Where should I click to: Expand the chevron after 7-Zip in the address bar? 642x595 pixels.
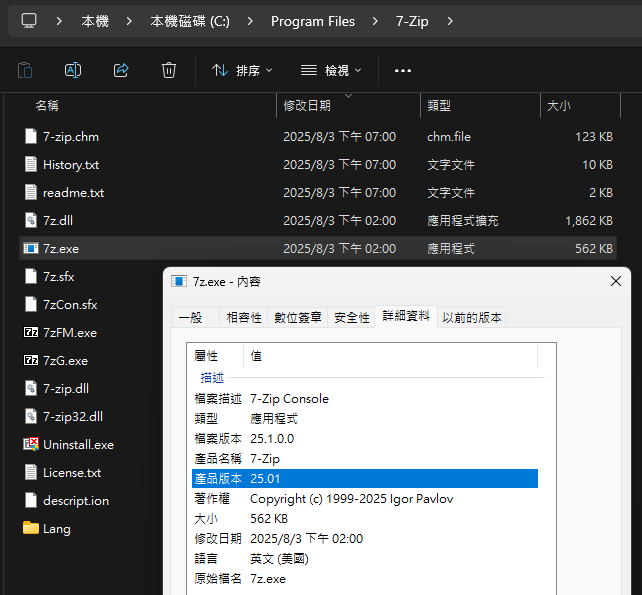(451, 21)
